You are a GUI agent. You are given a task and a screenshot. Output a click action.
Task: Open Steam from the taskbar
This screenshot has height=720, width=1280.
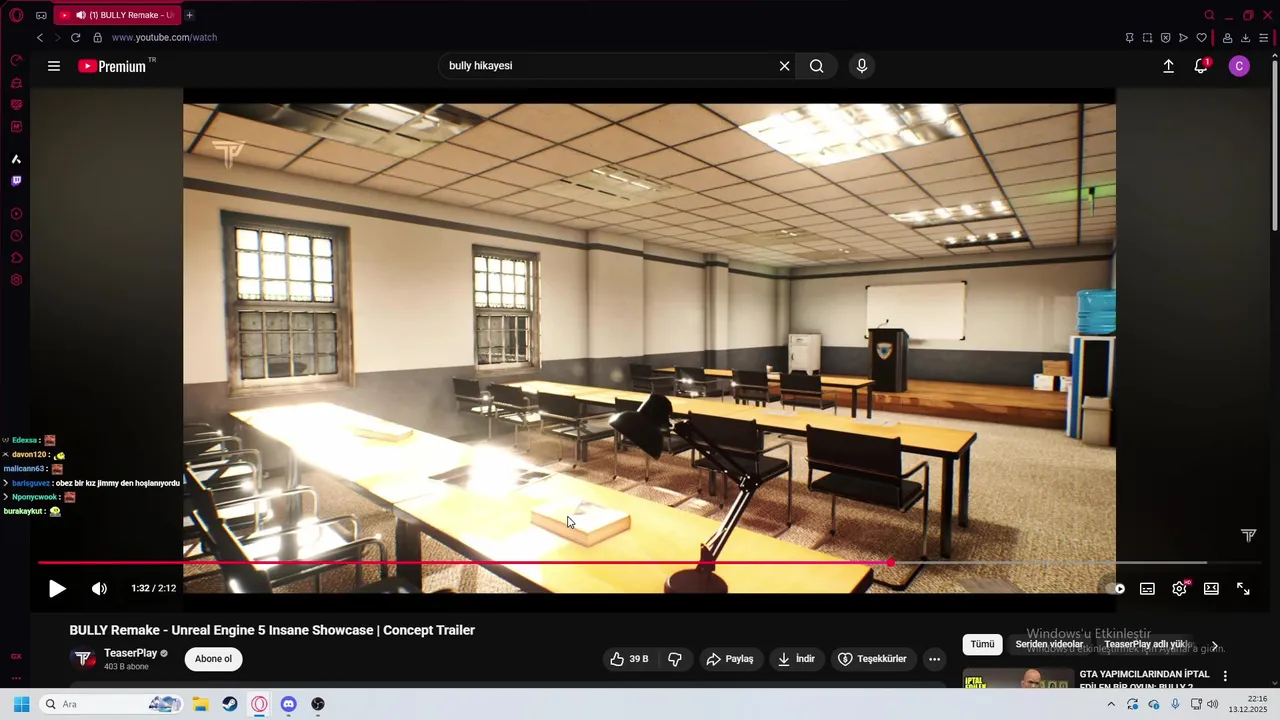230,704
